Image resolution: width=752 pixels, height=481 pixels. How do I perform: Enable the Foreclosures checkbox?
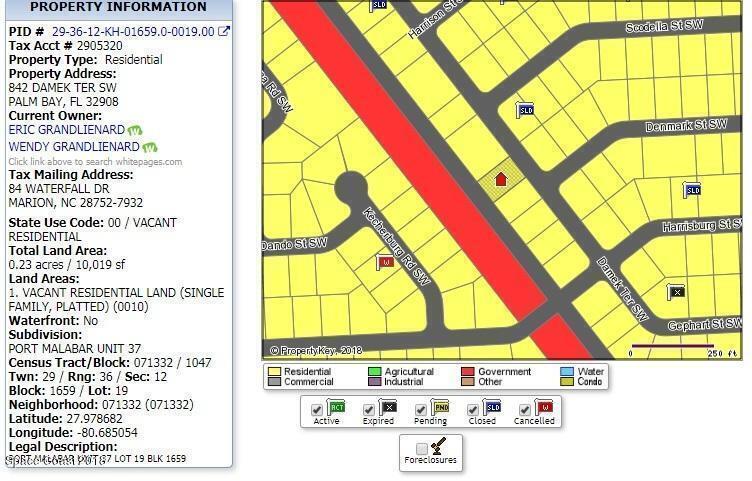[x=421, y=449]
